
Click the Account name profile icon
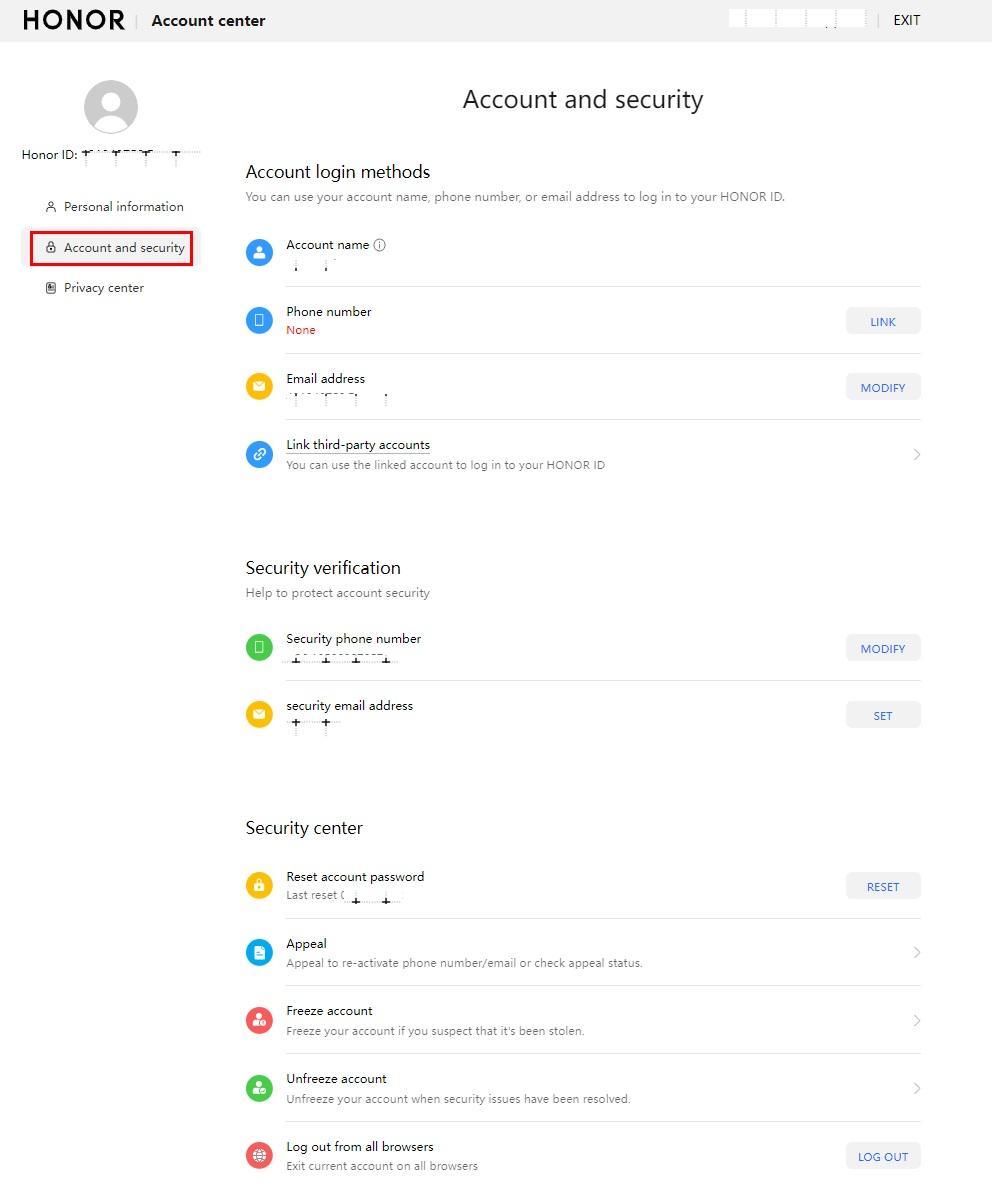(259, 252)
